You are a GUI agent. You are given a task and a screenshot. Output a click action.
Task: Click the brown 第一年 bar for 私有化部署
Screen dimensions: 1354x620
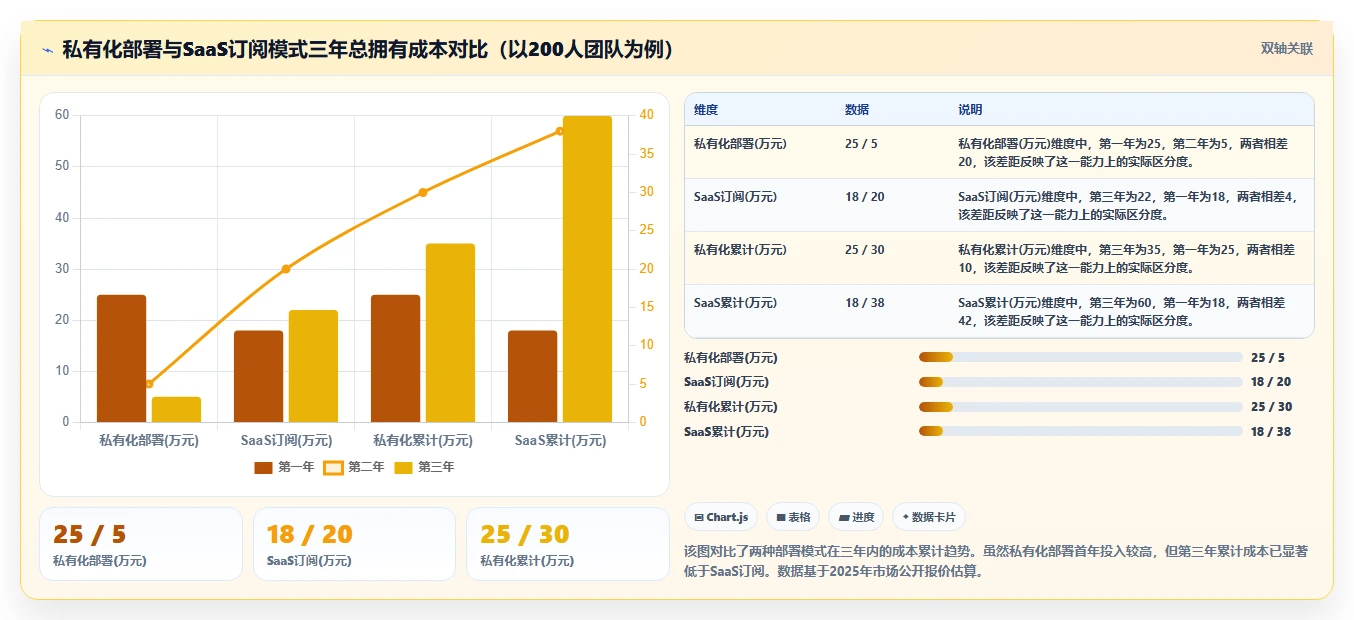pyautogui.click(x=121, y=358)
